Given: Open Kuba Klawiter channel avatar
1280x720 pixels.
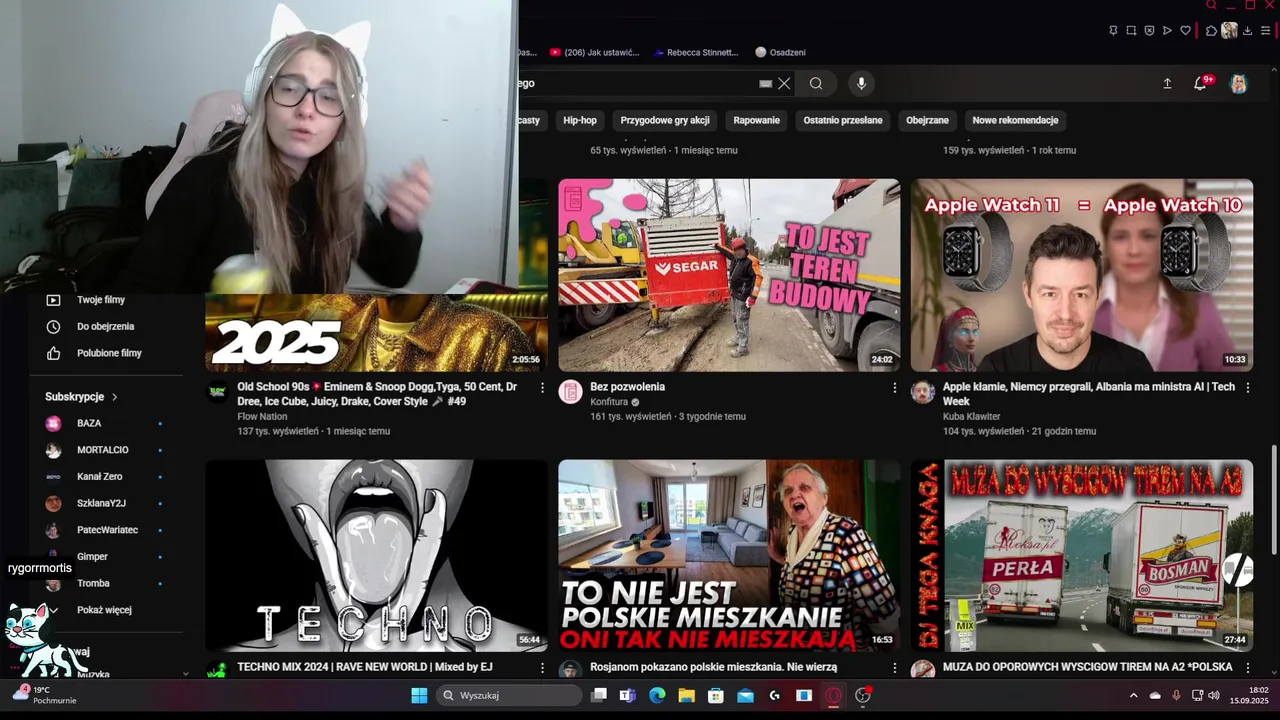Looking at the screenshot, I should pyautogui.click(x=923, y=392).
